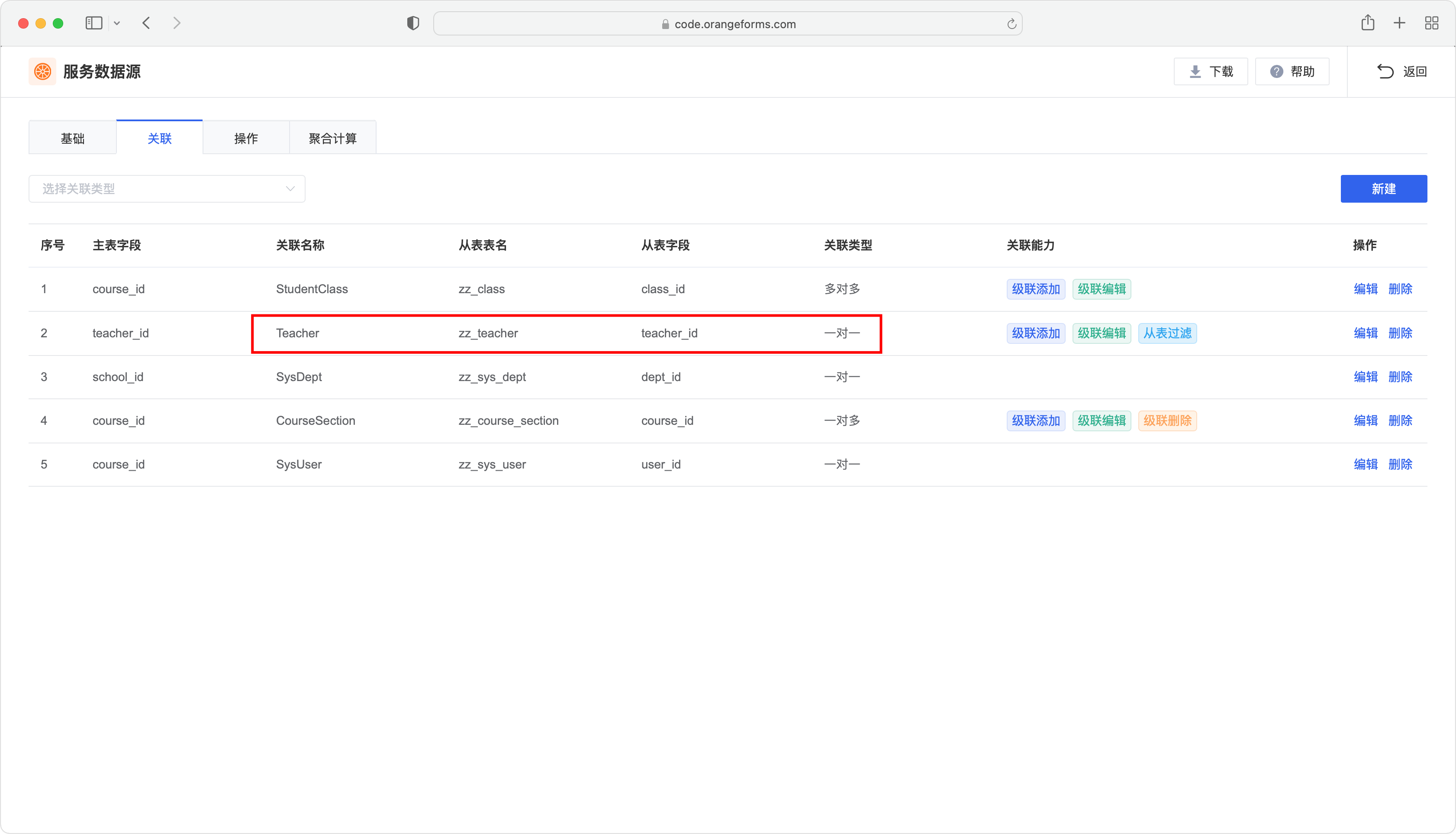Click the SysUser relation name cell
Viewport: 1456px width, 834px height.
(299, 464)
